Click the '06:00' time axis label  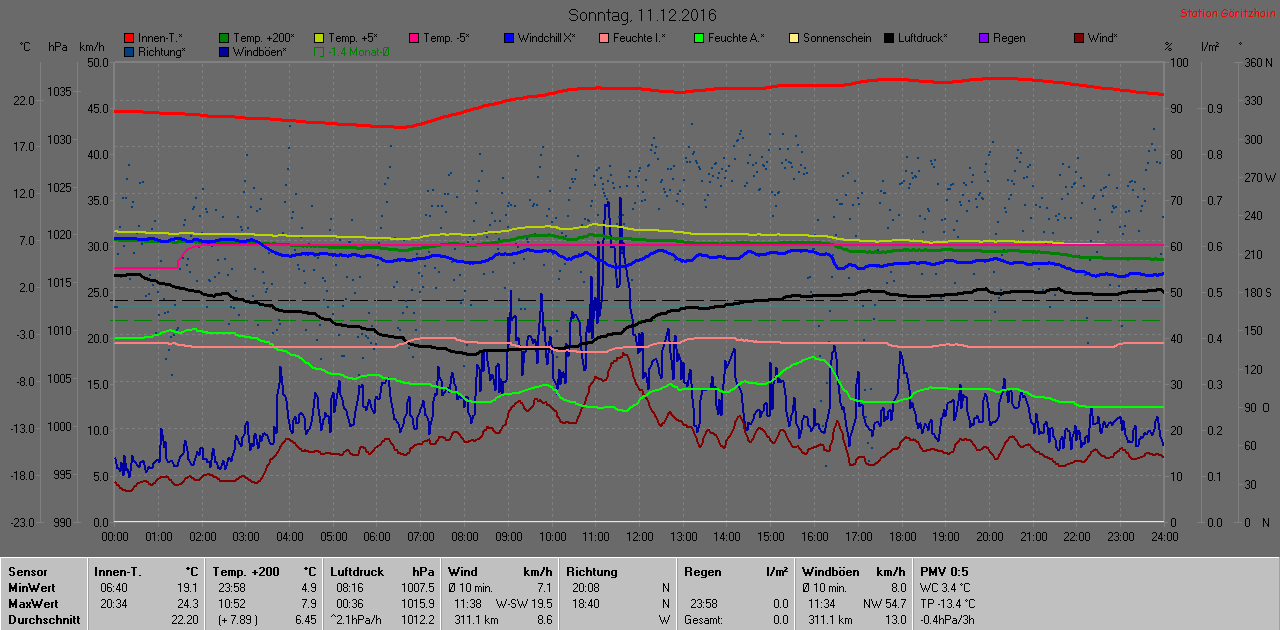pyautogui.click(x=377, y=537)
